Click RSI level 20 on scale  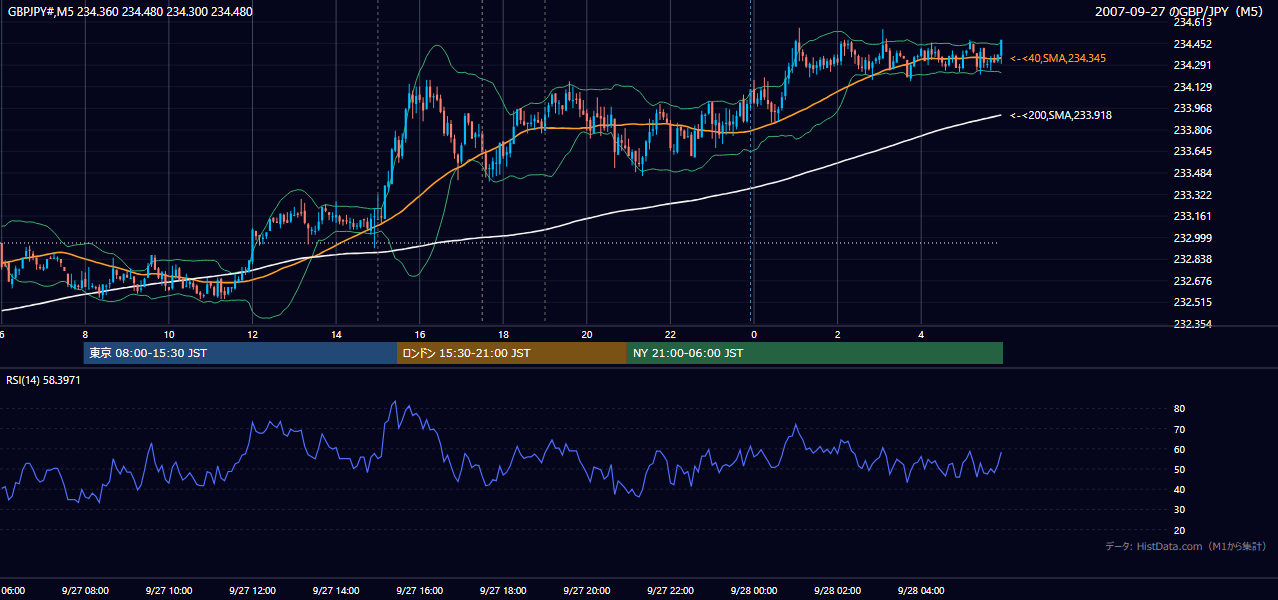(x=1179, y=530)
